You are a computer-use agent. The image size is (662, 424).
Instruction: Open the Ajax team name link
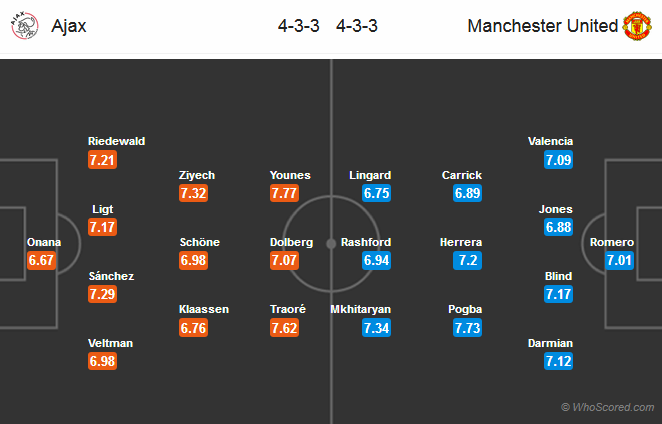[69, 26]
